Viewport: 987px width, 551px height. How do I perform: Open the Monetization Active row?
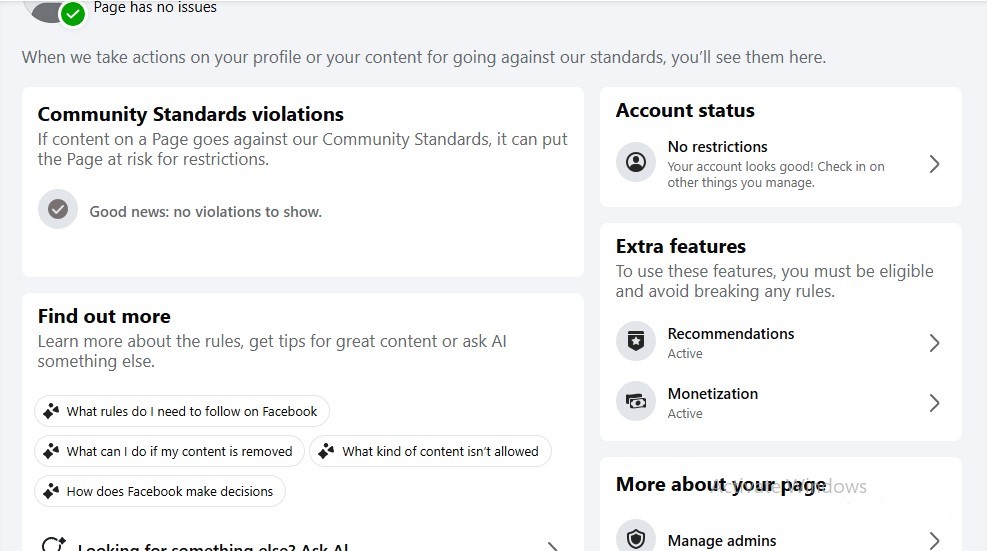tap(712, 403)
